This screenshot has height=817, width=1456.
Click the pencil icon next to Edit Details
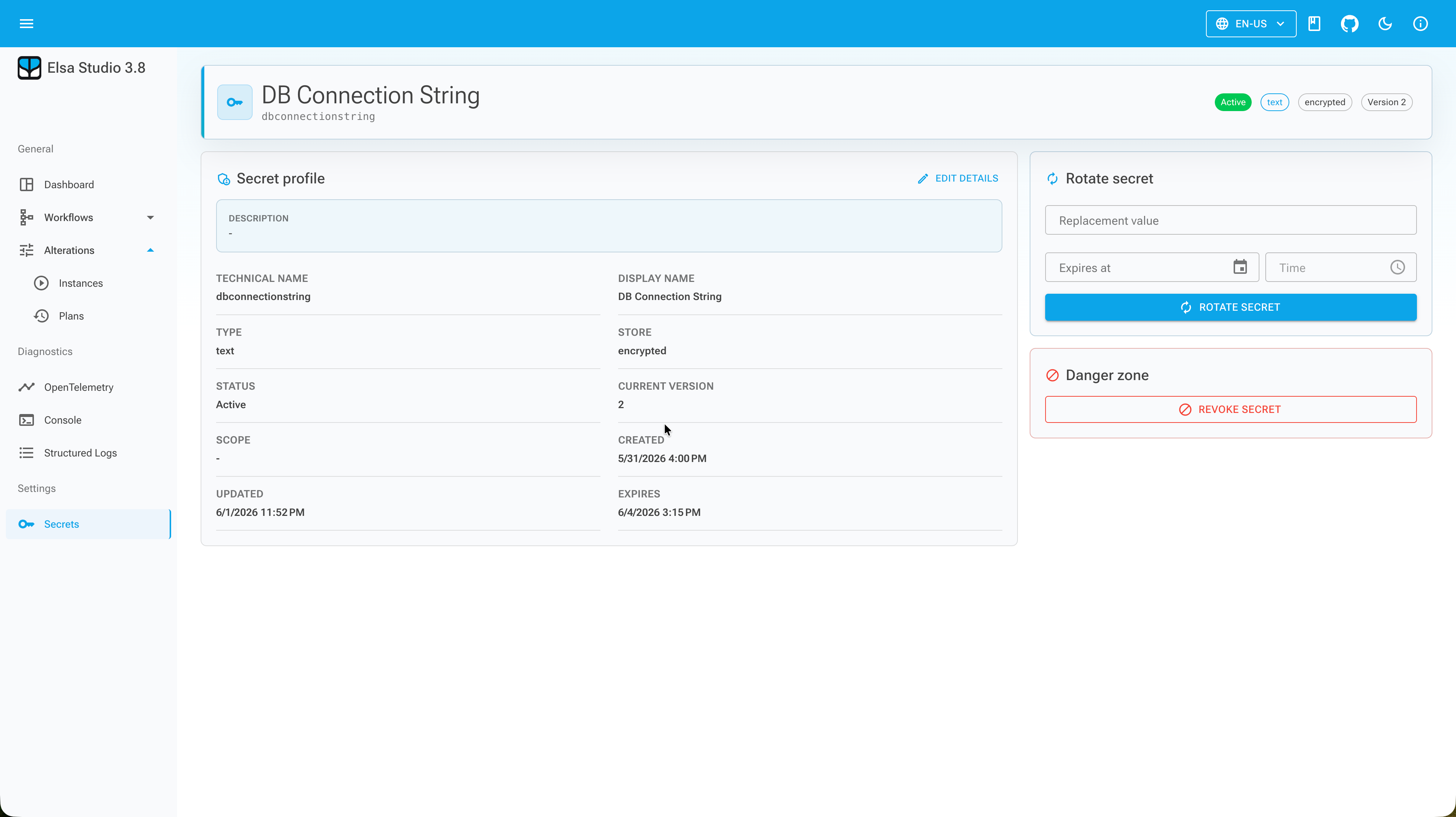[922, 179]
